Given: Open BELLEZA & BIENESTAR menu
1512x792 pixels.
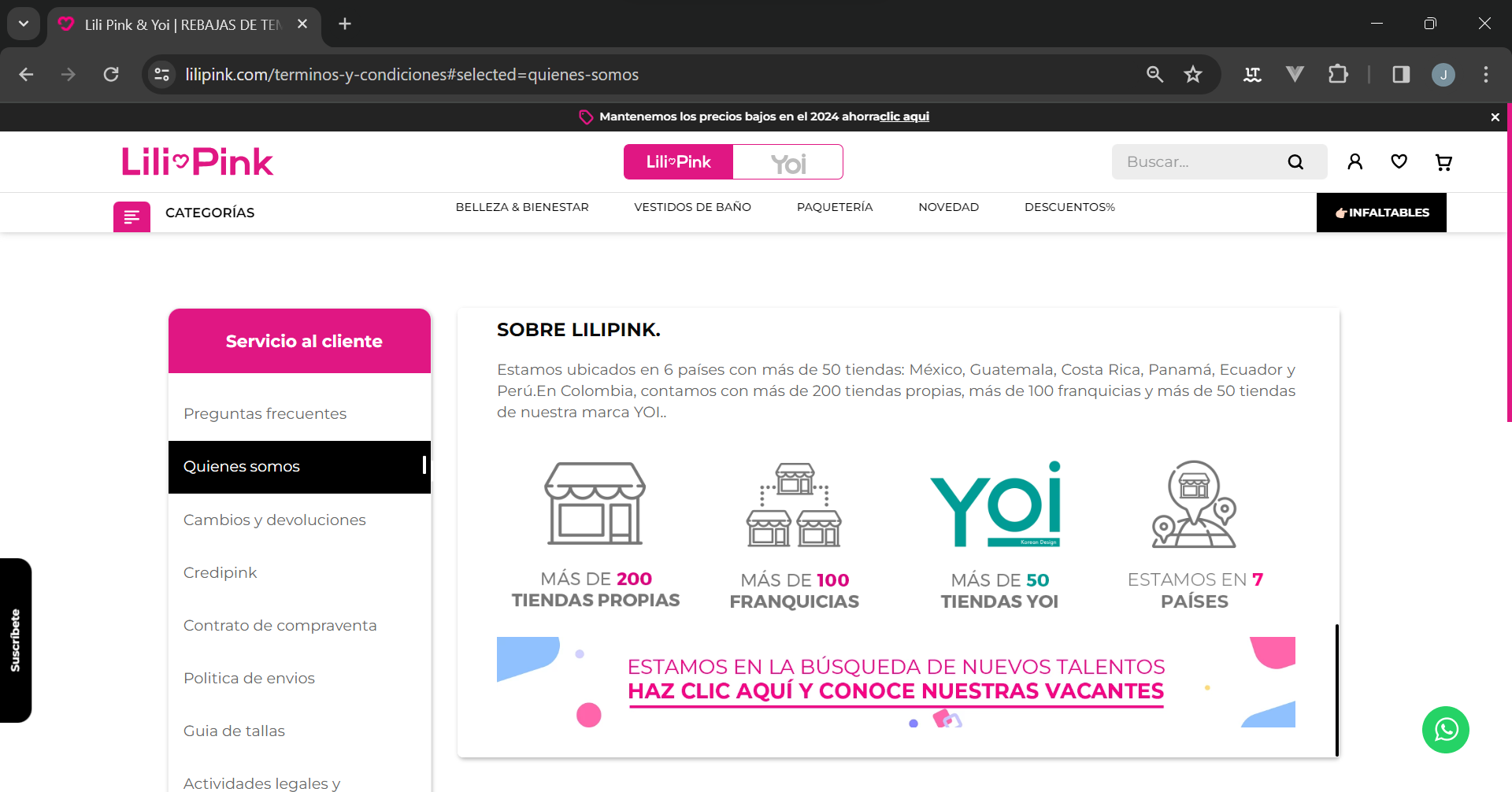Looking at the screenshot, I should click(522, 207).
